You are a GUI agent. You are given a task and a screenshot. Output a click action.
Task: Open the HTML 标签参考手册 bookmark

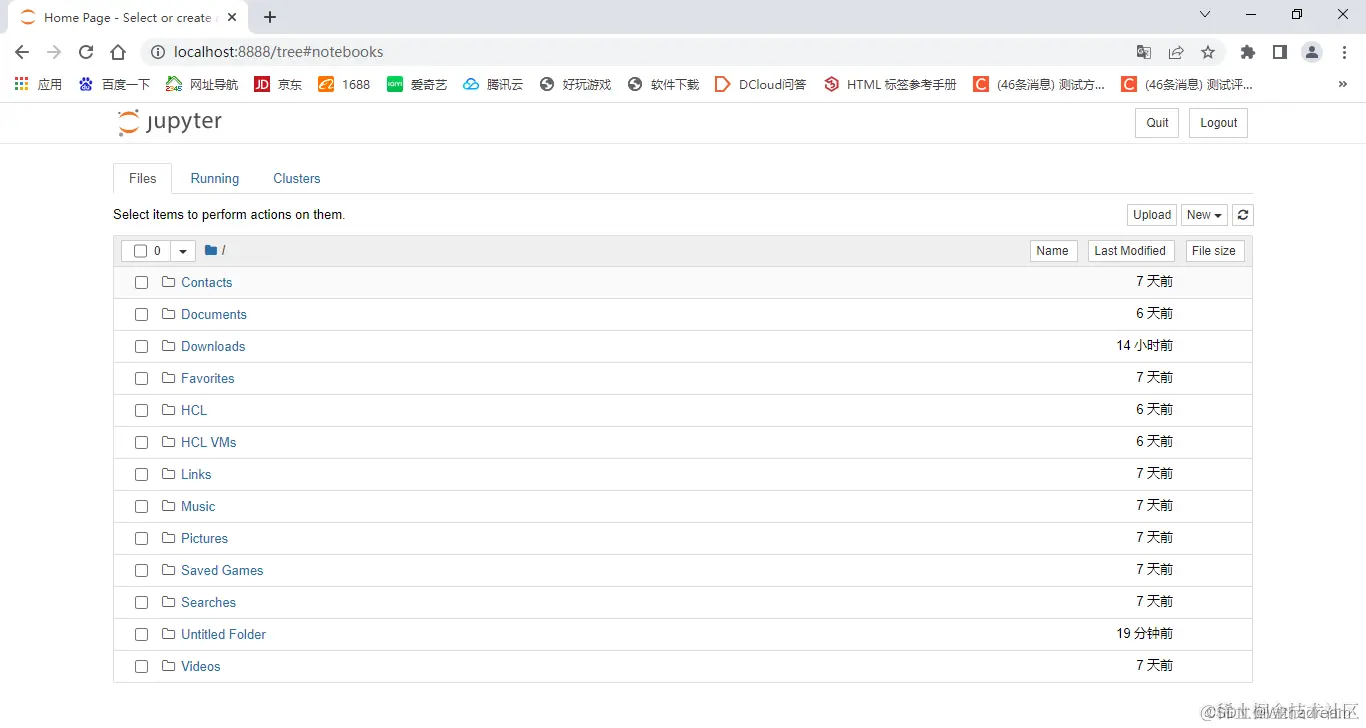[890, 85]
